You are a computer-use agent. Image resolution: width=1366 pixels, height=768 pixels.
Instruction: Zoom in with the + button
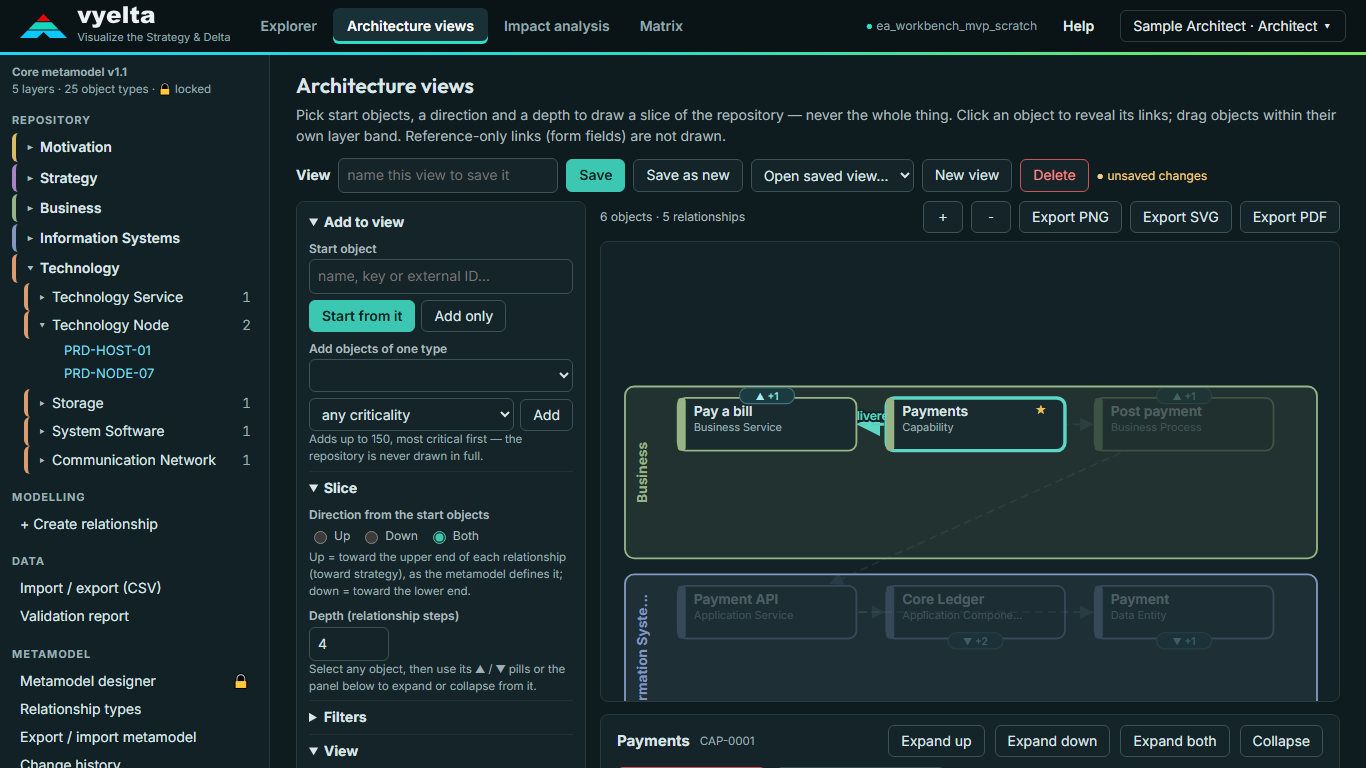(943, 217)
